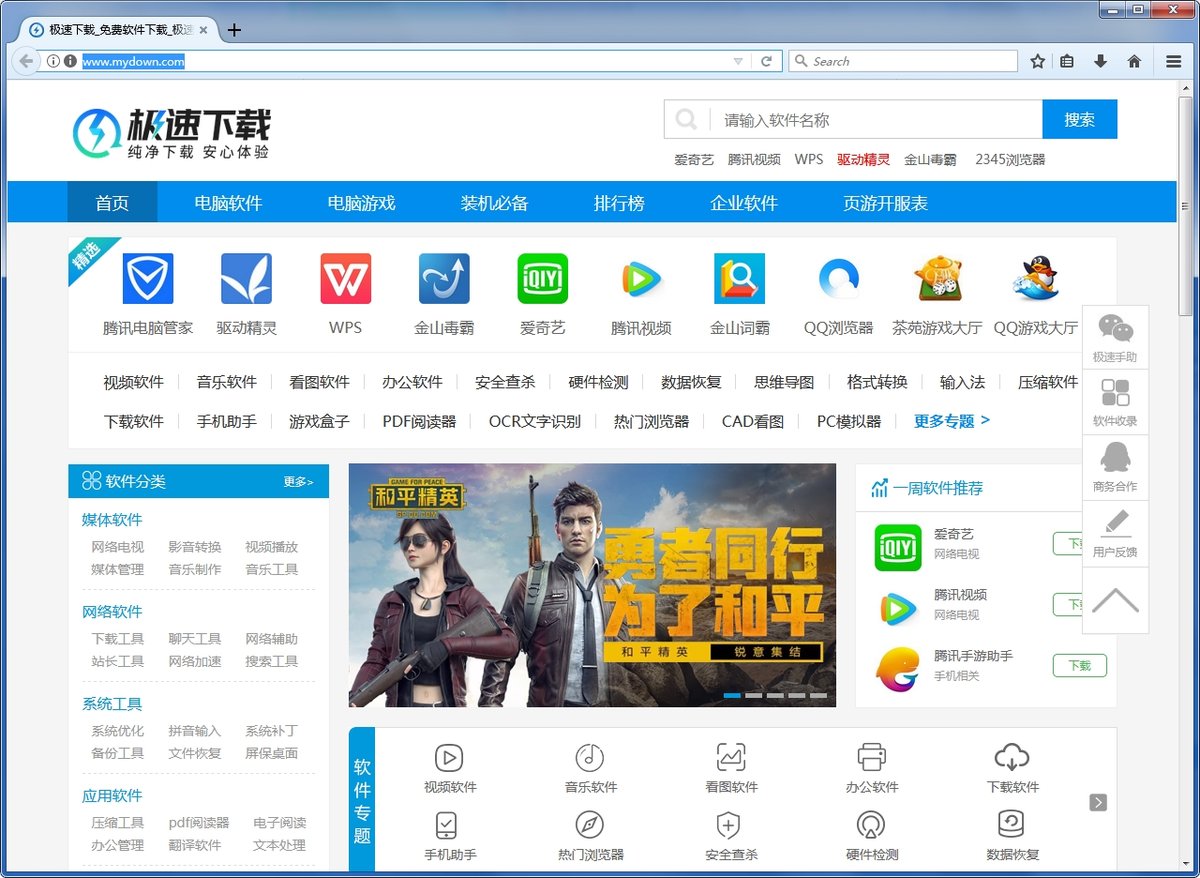This screenshot has width=1200, height=878.
Task: Open 腾讯电脑管家 from the featured apps row
Action: click(x=146, y=278)
